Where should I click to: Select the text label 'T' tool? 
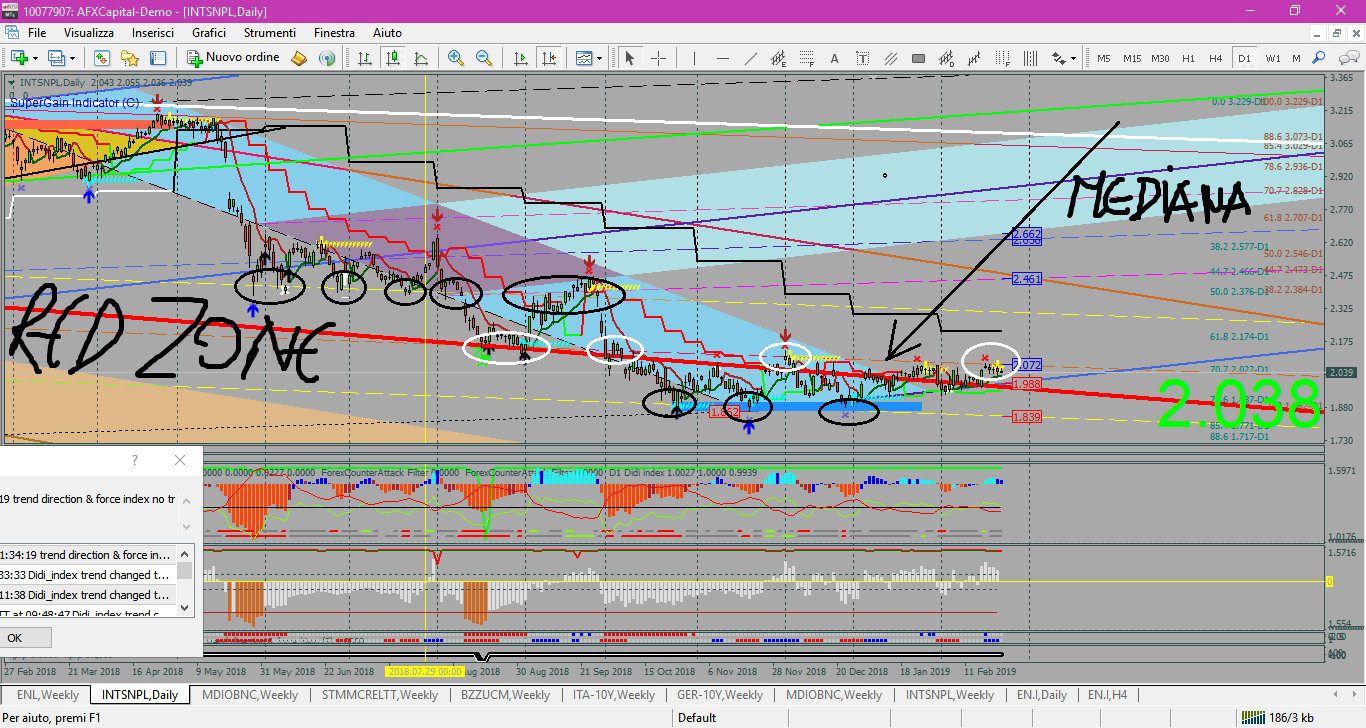coord(862,58)
